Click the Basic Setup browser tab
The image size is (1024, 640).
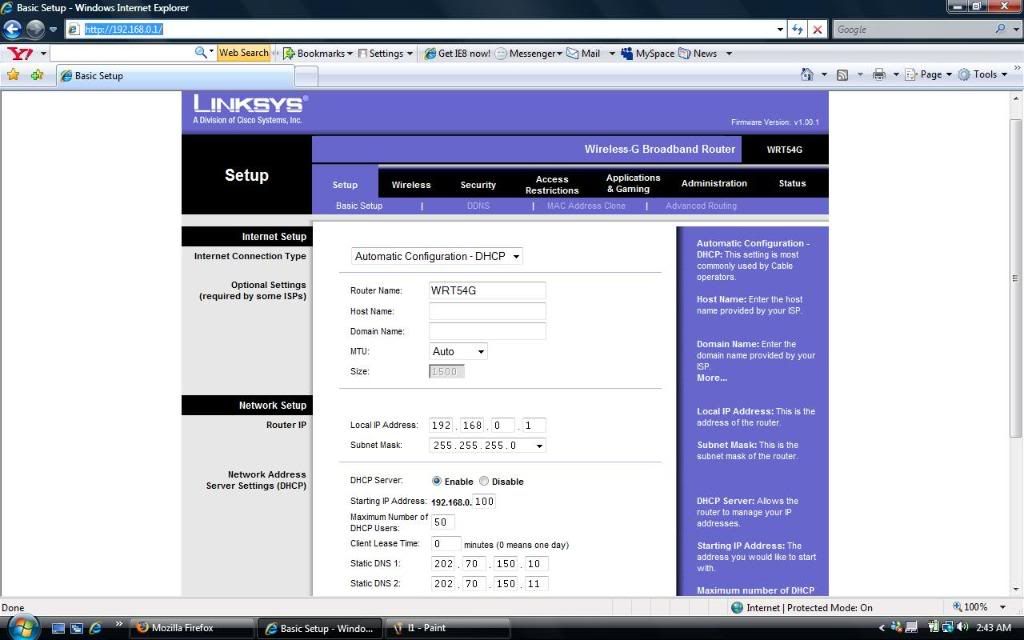pos(174,76)
